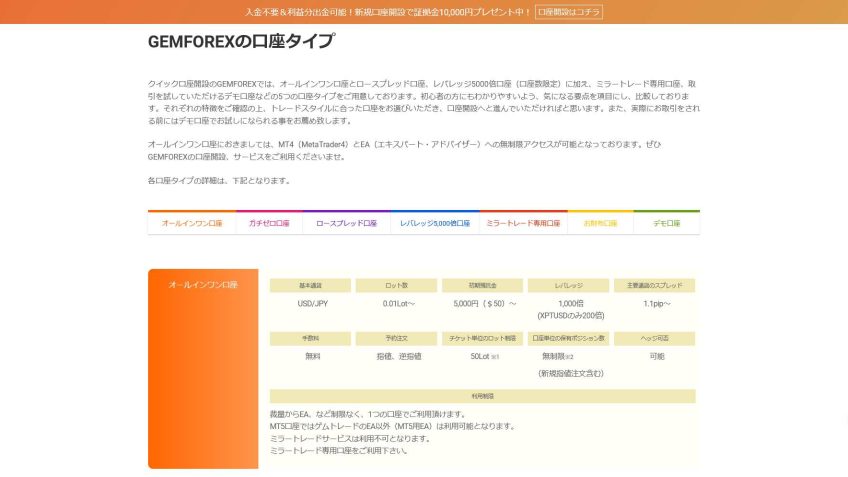Click the 初期預託金 header cell
Viewport: 848px width, 477px height.
click(x=482, y=285)
